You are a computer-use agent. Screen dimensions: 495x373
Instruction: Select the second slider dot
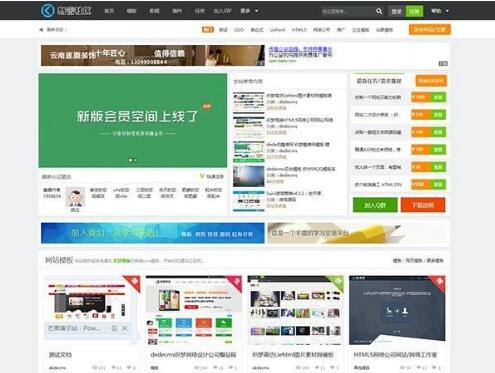[x=135, y=160]
